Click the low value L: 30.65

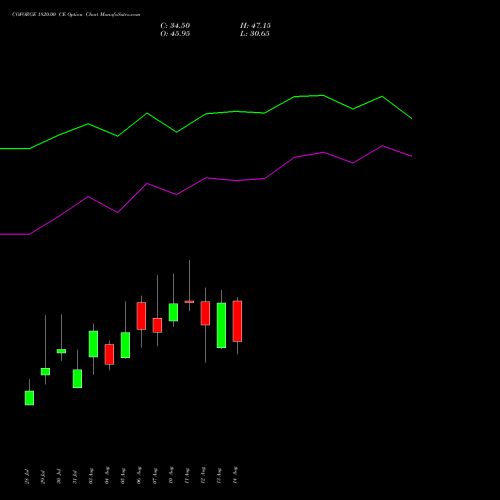tap(255, 34)
